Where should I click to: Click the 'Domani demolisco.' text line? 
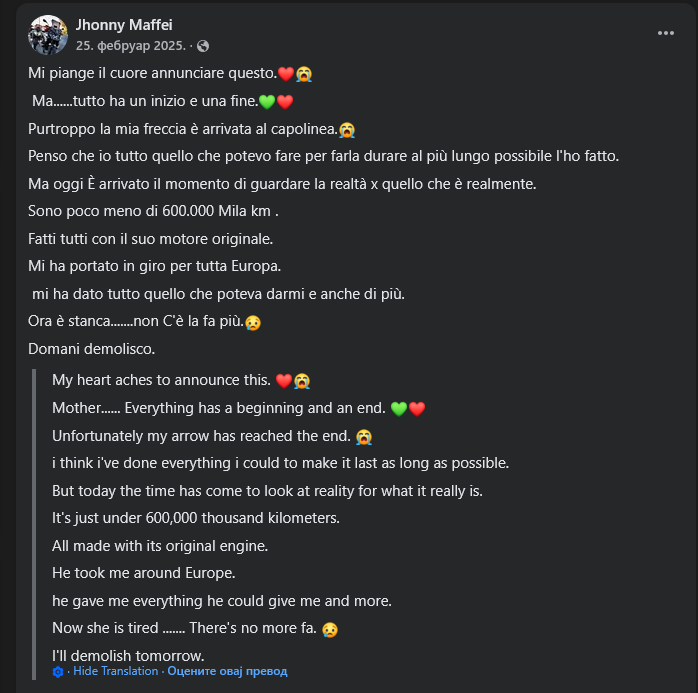click(91, 349)
